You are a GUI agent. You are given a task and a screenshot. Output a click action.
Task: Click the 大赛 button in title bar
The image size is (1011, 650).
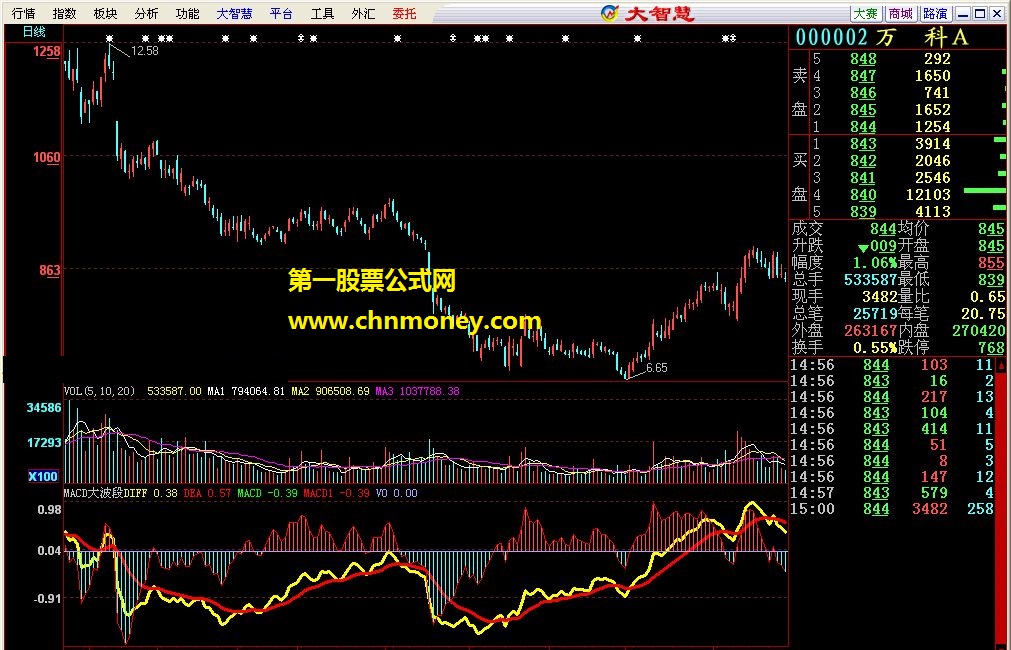866,13
